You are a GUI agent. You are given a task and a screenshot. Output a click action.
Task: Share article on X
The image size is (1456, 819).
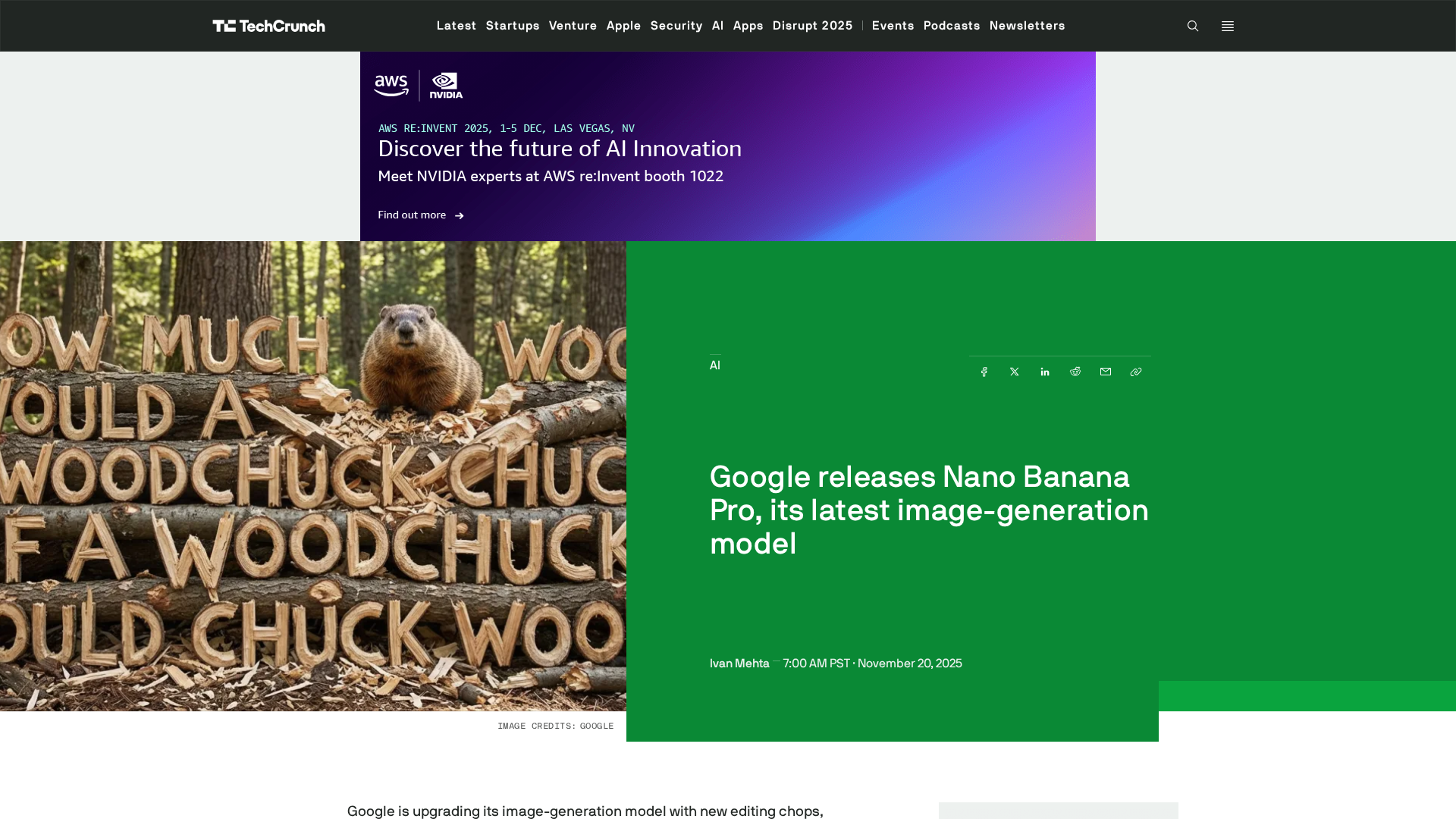[x=1015, y=372]
